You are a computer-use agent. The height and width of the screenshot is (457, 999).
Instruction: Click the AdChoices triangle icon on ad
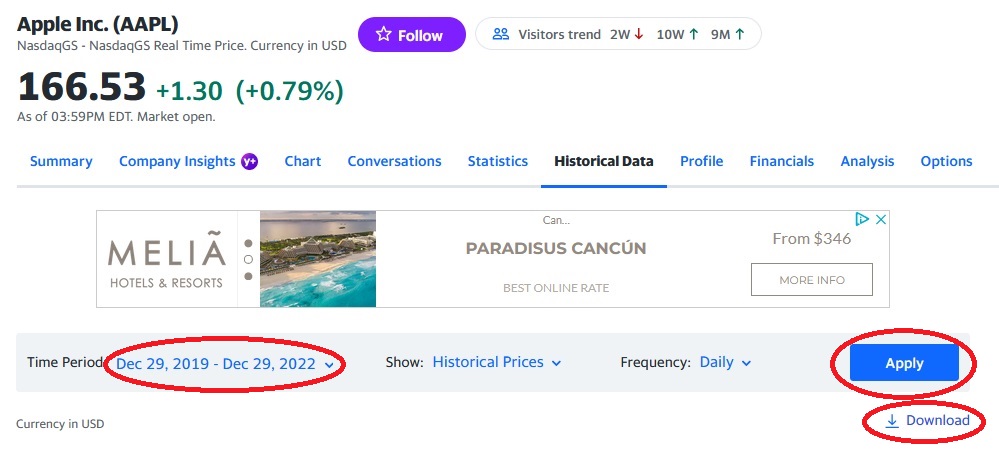click(x=861, y=219)
